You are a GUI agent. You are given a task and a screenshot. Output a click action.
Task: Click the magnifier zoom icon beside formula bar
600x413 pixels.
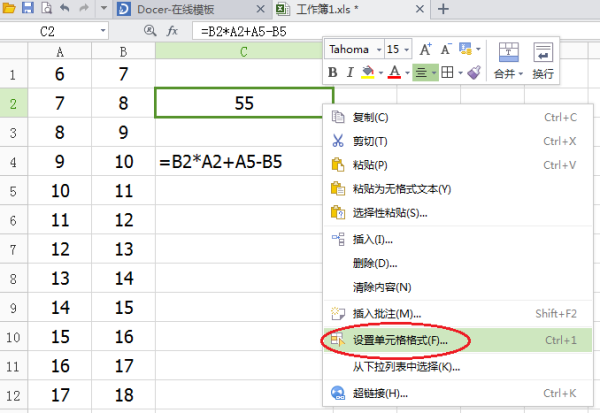150,31
